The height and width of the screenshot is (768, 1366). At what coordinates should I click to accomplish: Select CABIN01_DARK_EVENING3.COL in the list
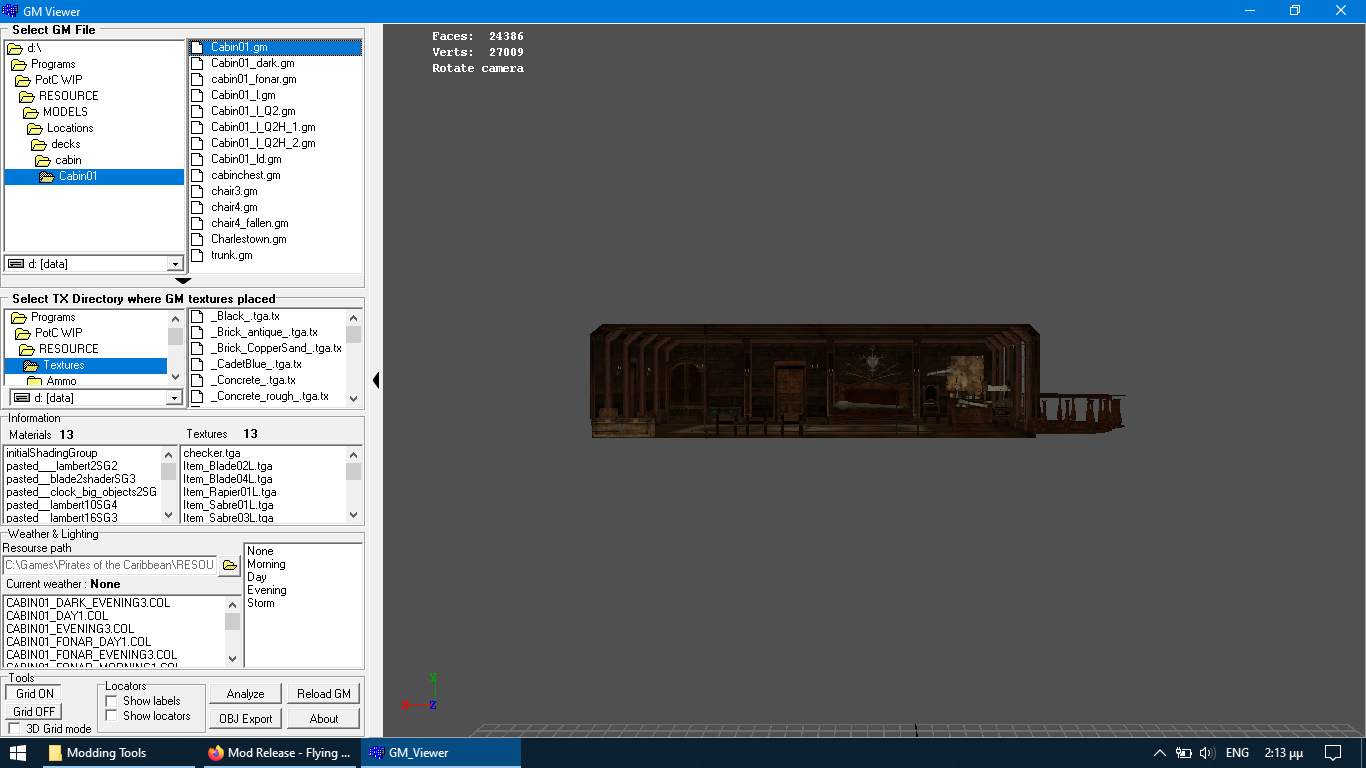88,603
